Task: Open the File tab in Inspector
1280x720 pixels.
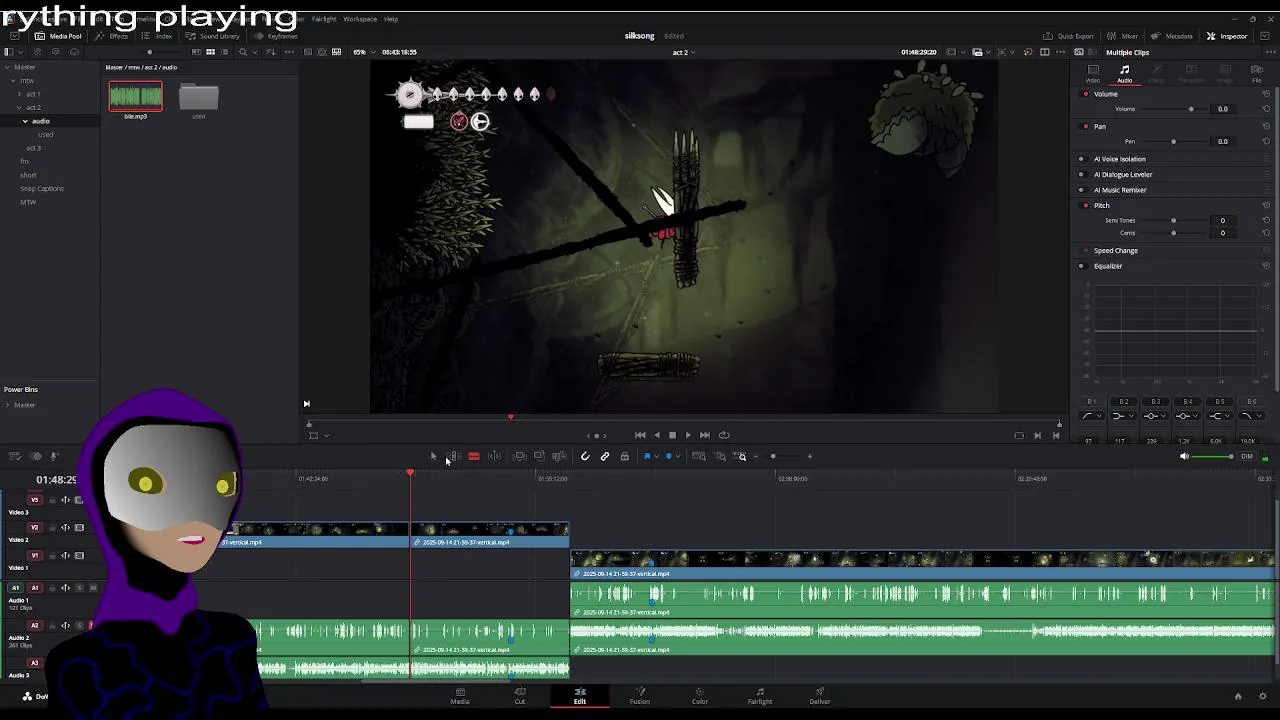Action: (1257, 73)
